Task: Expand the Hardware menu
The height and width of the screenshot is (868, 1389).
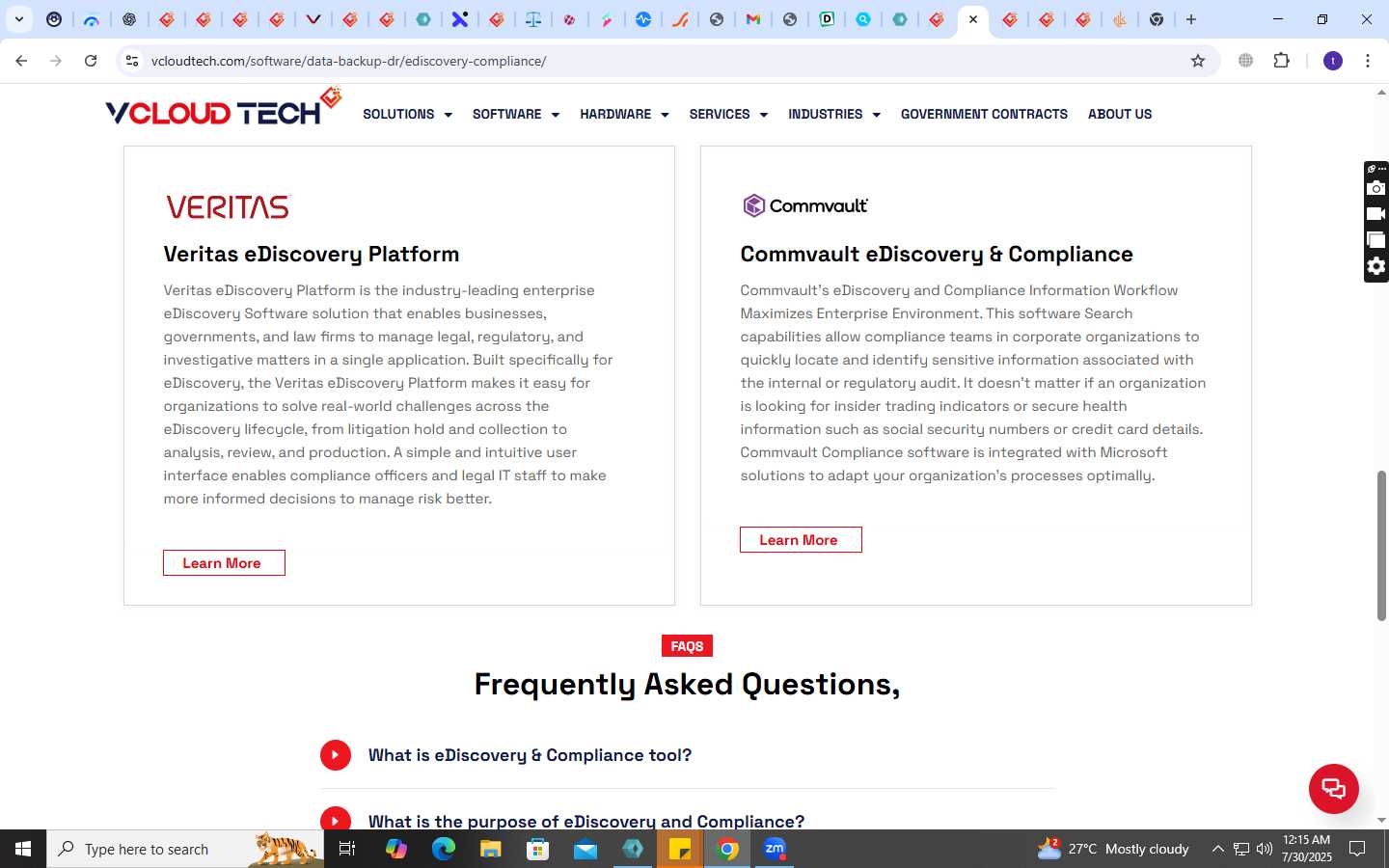Action: tap(624, 114)
